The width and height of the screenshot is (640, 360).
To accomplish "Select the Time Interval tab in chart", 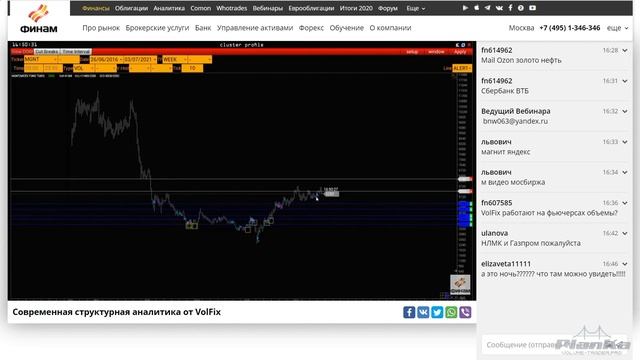I will (76, 52).
